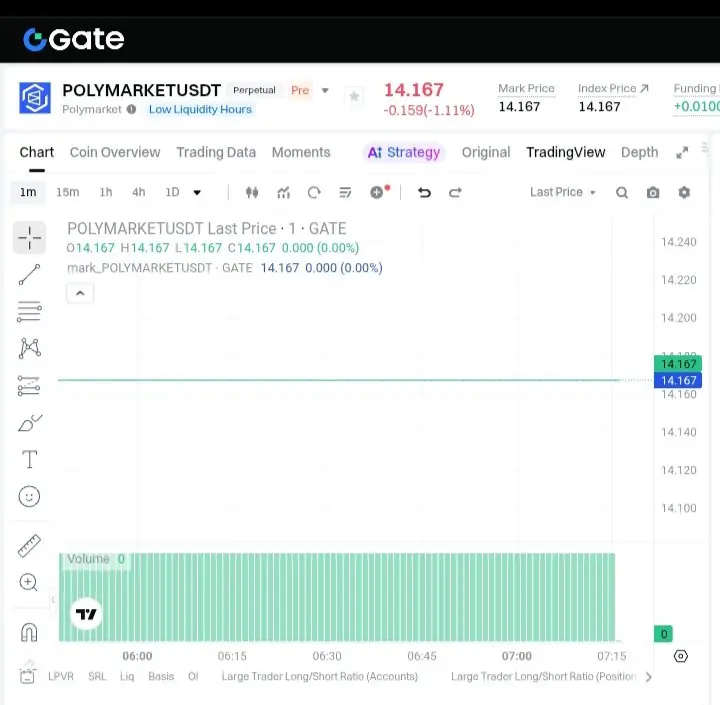Open the Trading Data tab
Viewport: 720px width, 705px height.
coord(216,152)
